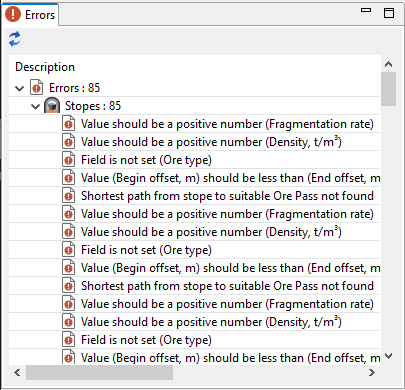405x390 pixels.
Task: Click the error icon in Errors tab
Action: [13, 14]
